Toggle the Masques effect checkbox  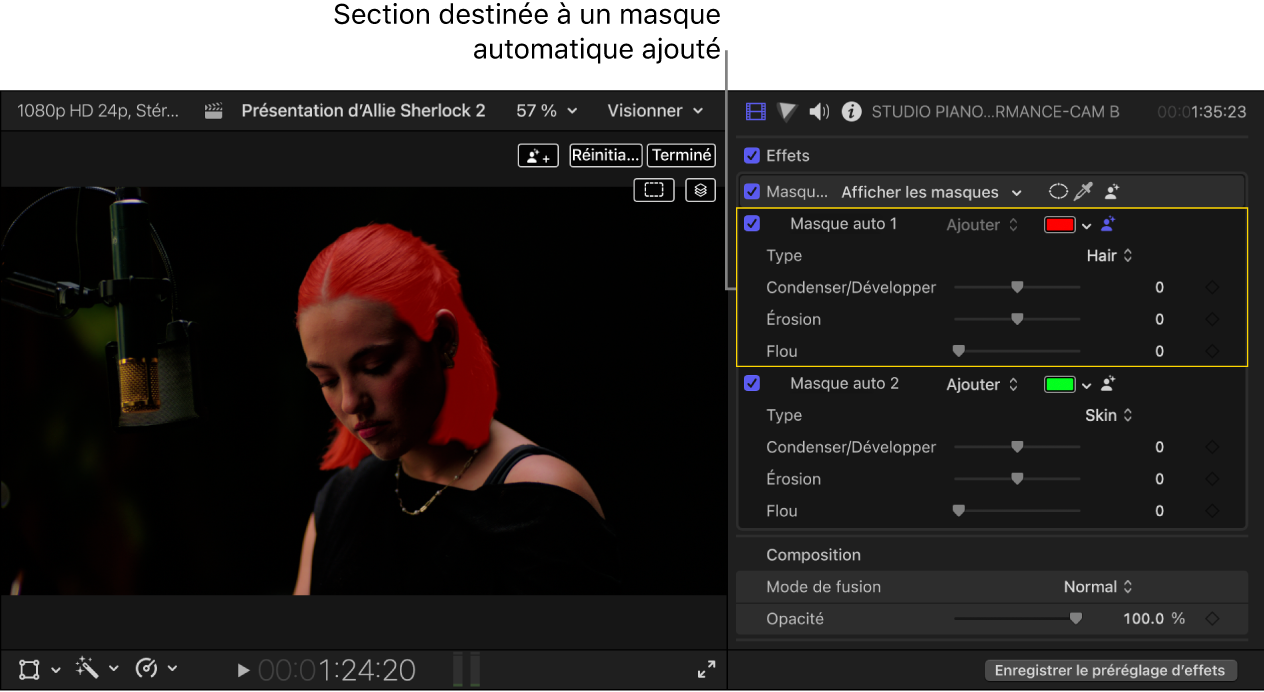point(752,191)
